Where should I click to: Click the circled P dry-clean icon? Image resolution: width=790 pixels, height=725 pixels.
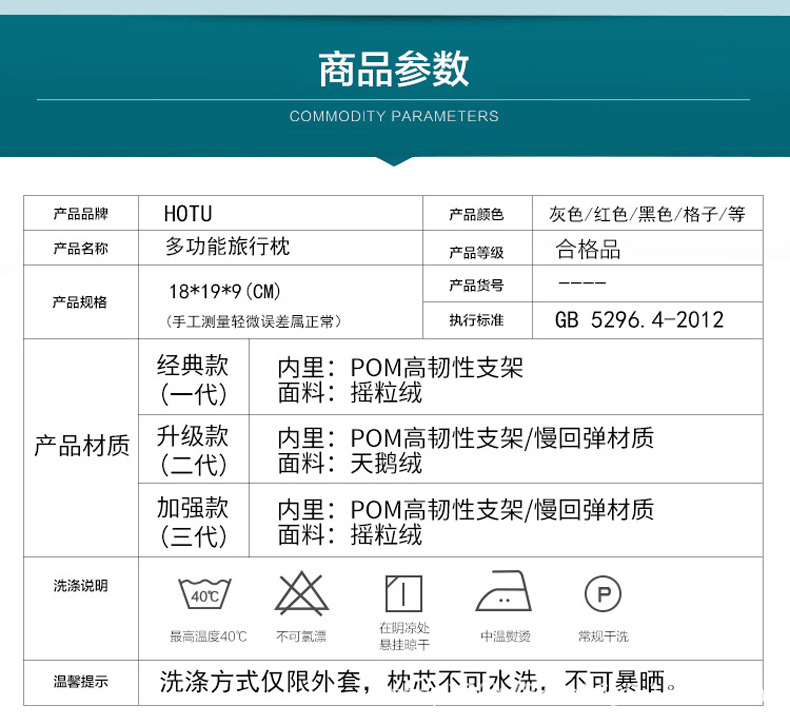[x=603, y=594]
